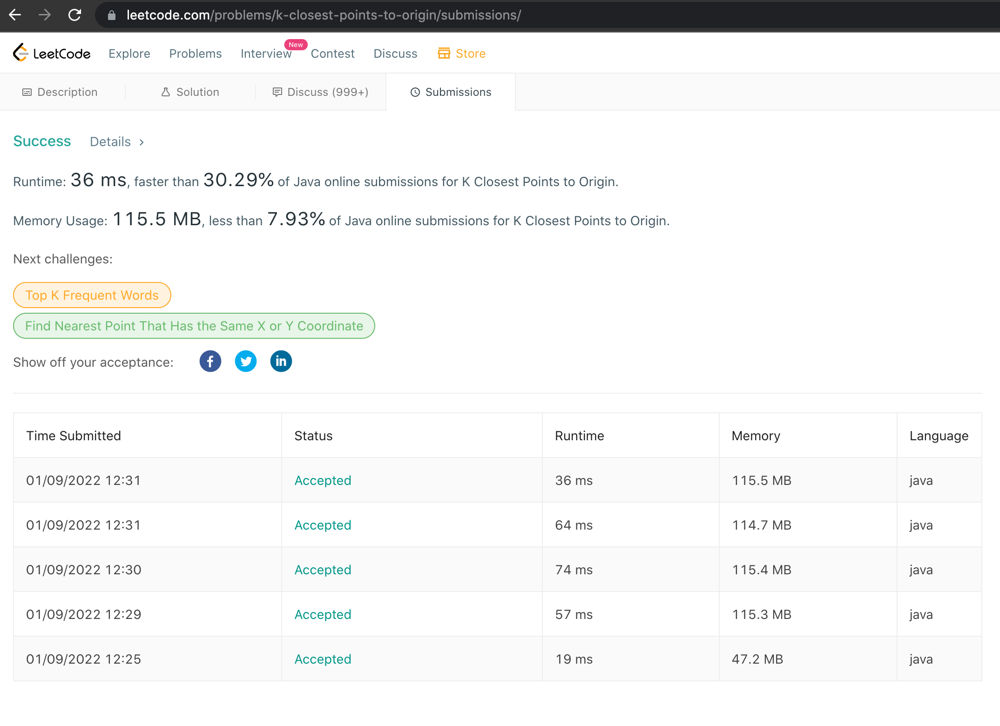Share acceptance on LinkedIn

coord(281,361)
